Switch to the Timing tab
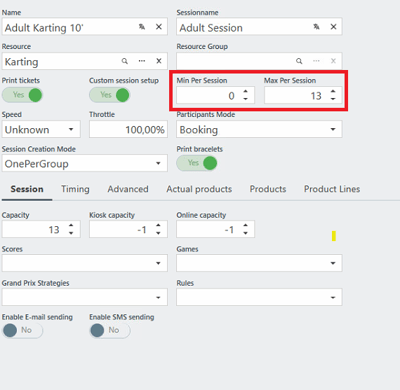 tap(75, 189)
